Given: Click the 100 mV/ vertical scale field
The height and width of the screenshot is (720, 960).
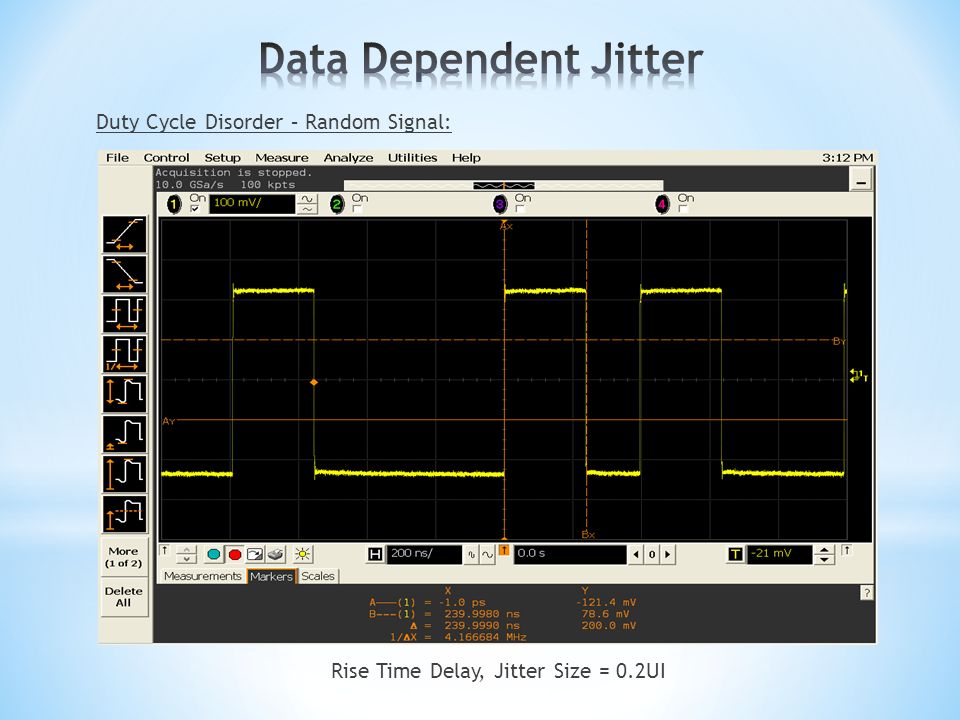Looking at the screenshot, I should click(x=252, y=204).
